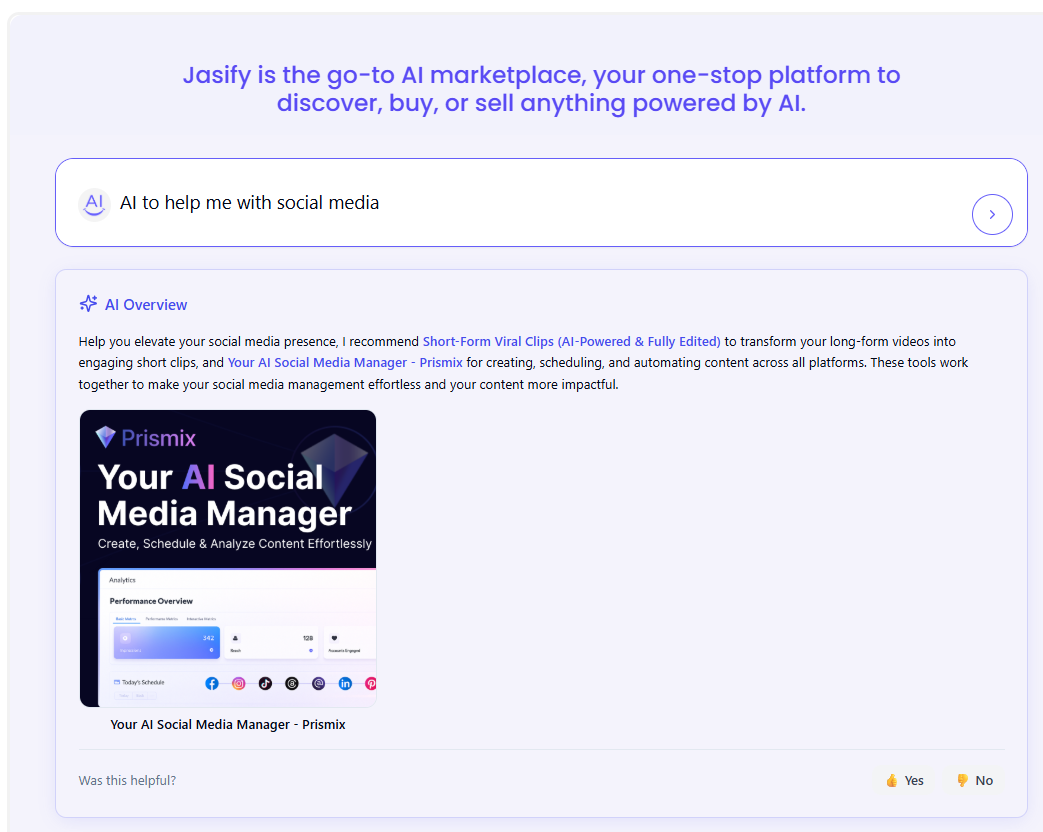The width and height of the screenshot is (1043, 832).
Task: Click the Threads icon in the product preview
Action: click(x=292, y=684)
